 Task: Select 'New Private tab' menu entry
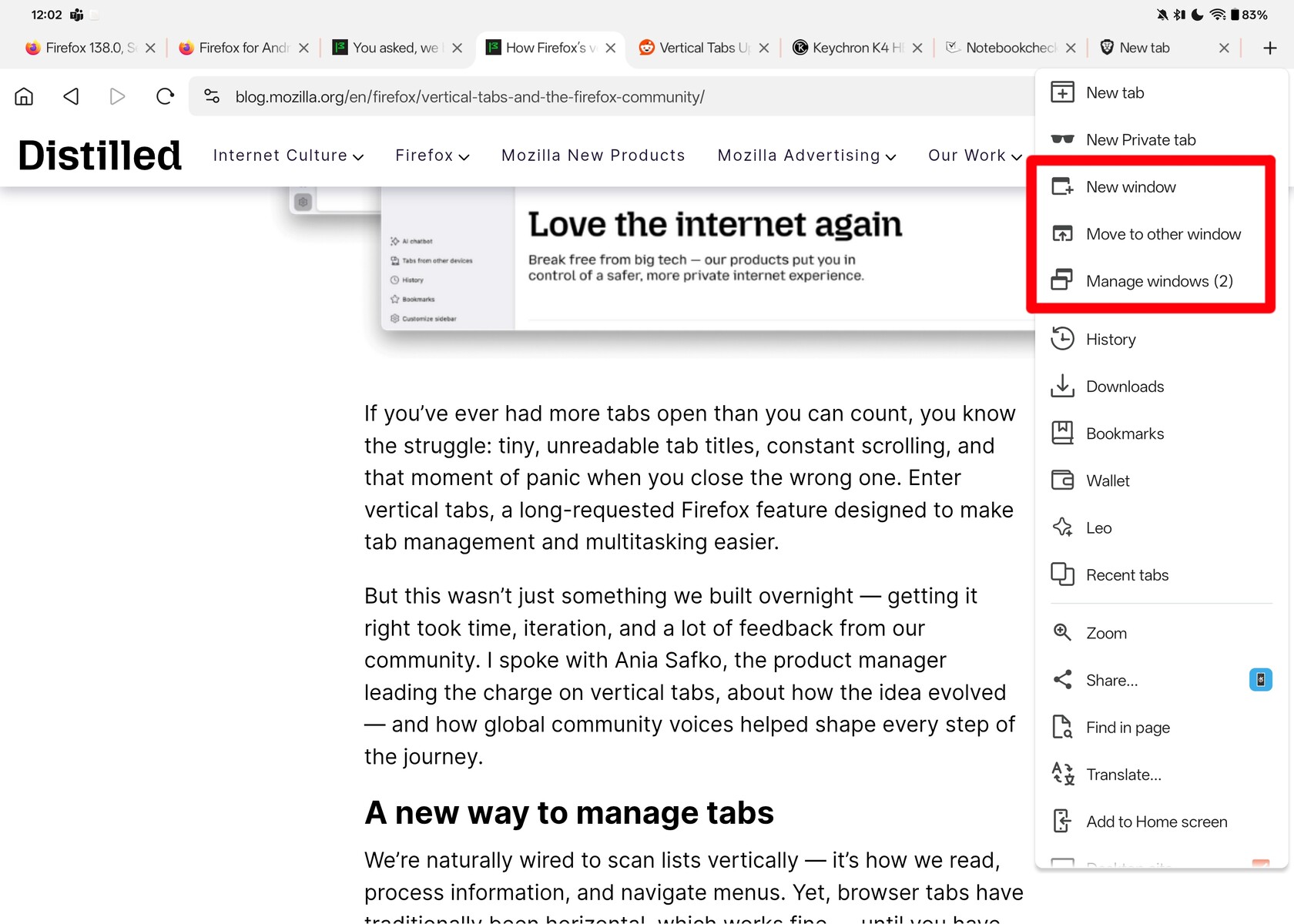(1162, 139)
